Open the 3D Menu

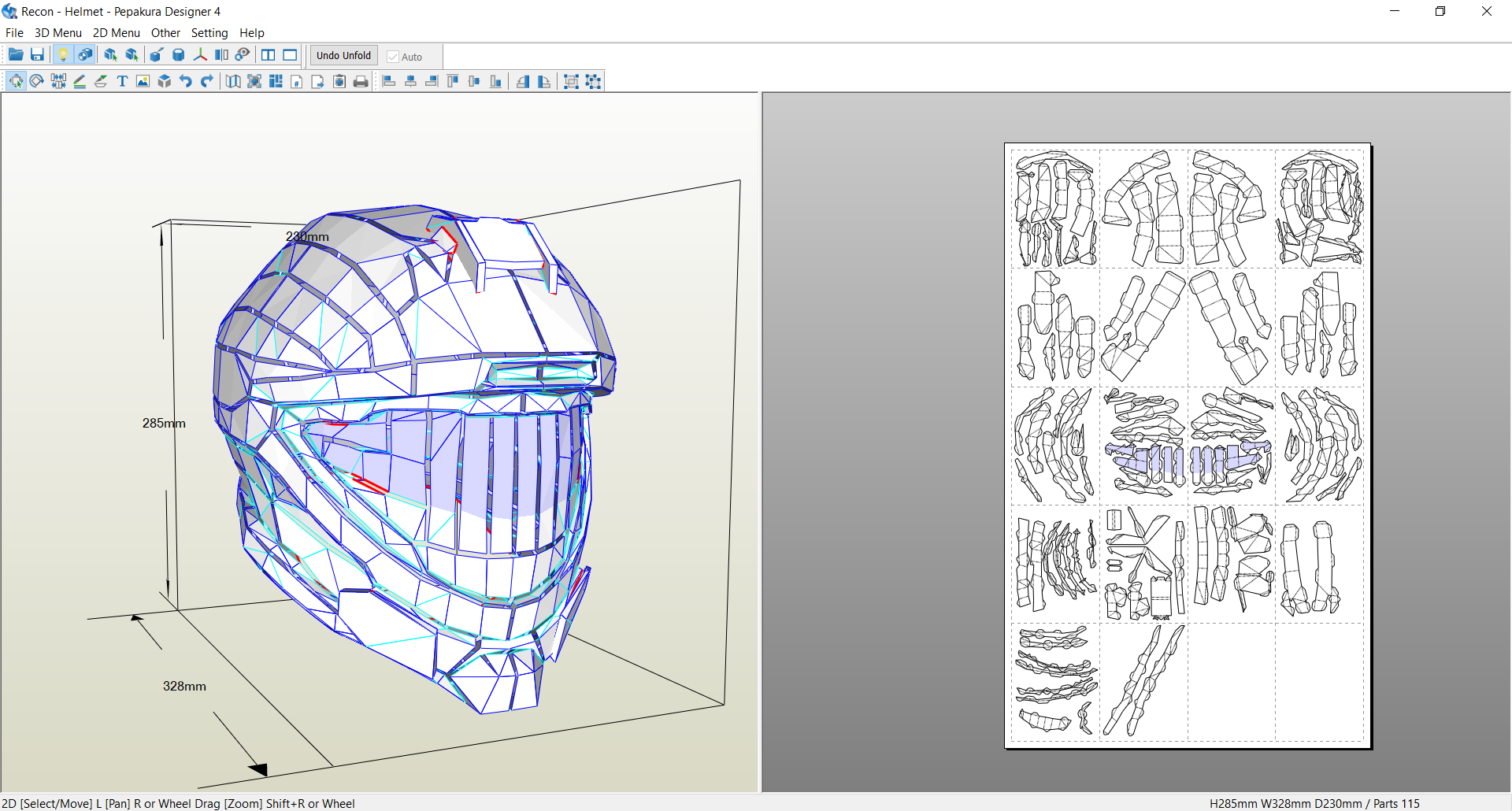[57, 33]
